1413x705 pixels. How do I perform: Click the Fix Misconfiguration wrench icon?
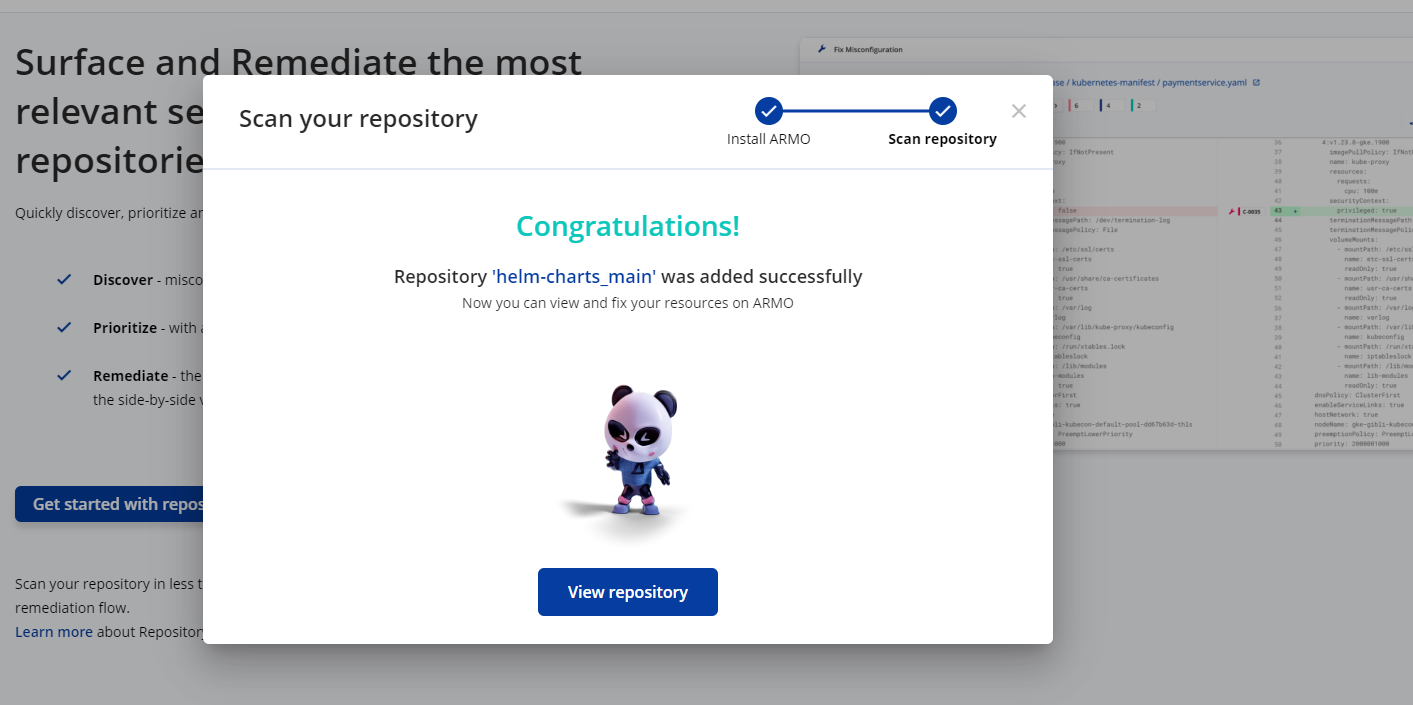click(x=822, y=48)
